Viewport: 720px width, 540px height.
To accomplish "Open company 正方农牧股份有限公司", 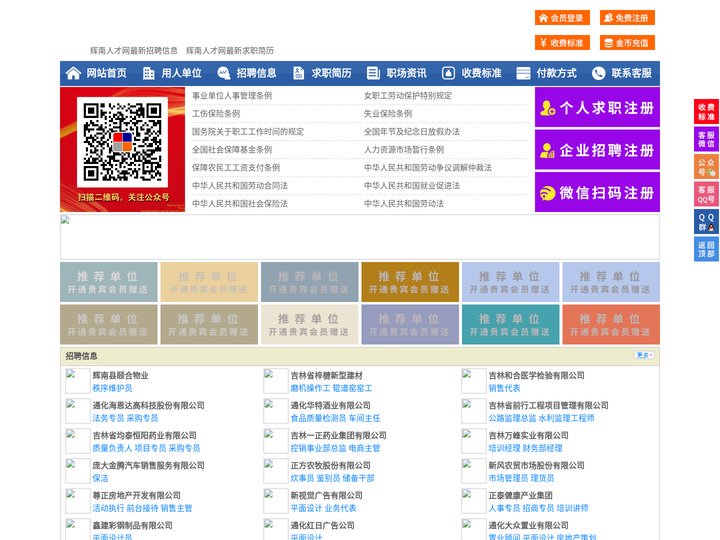I will coord(330,465).
